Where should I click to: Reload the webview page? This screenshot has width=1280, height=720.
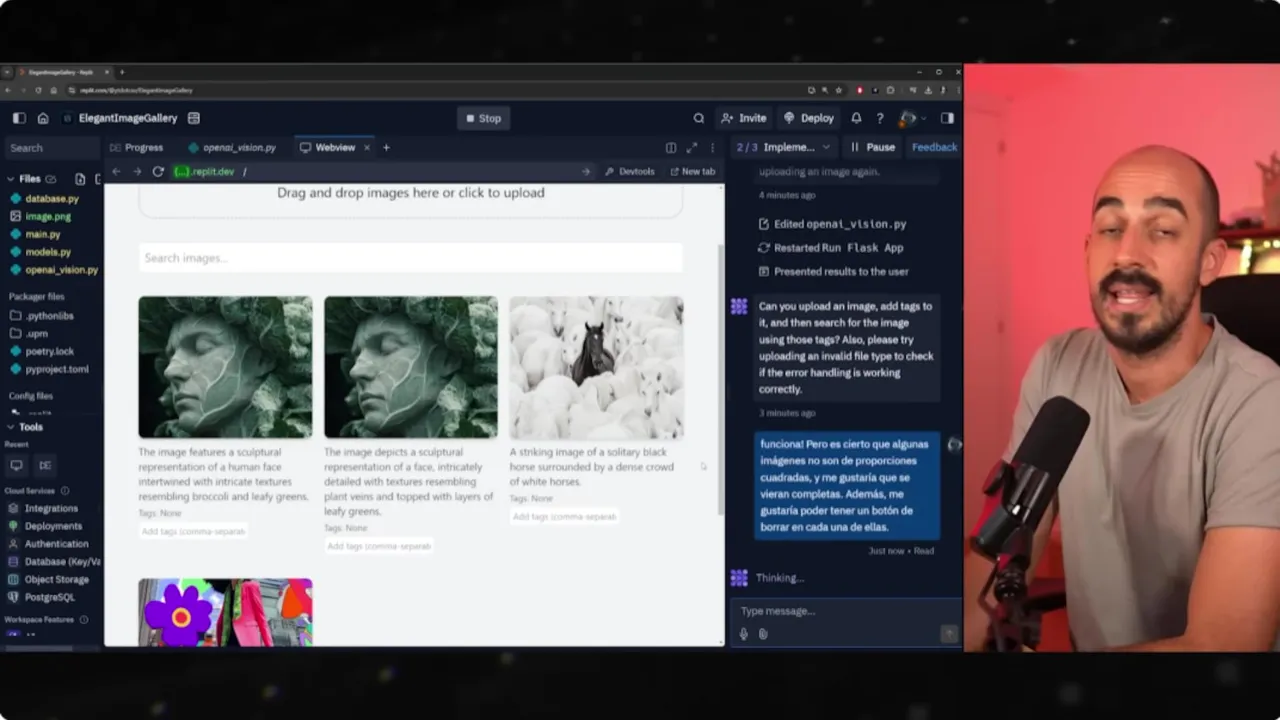tap(158, 172)
